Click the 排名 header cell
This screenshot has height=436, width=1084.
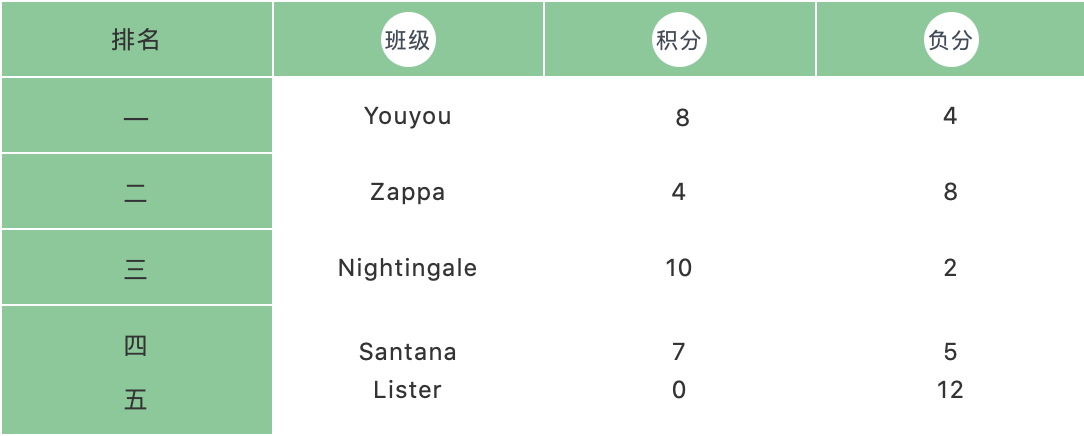pos(136,40)
